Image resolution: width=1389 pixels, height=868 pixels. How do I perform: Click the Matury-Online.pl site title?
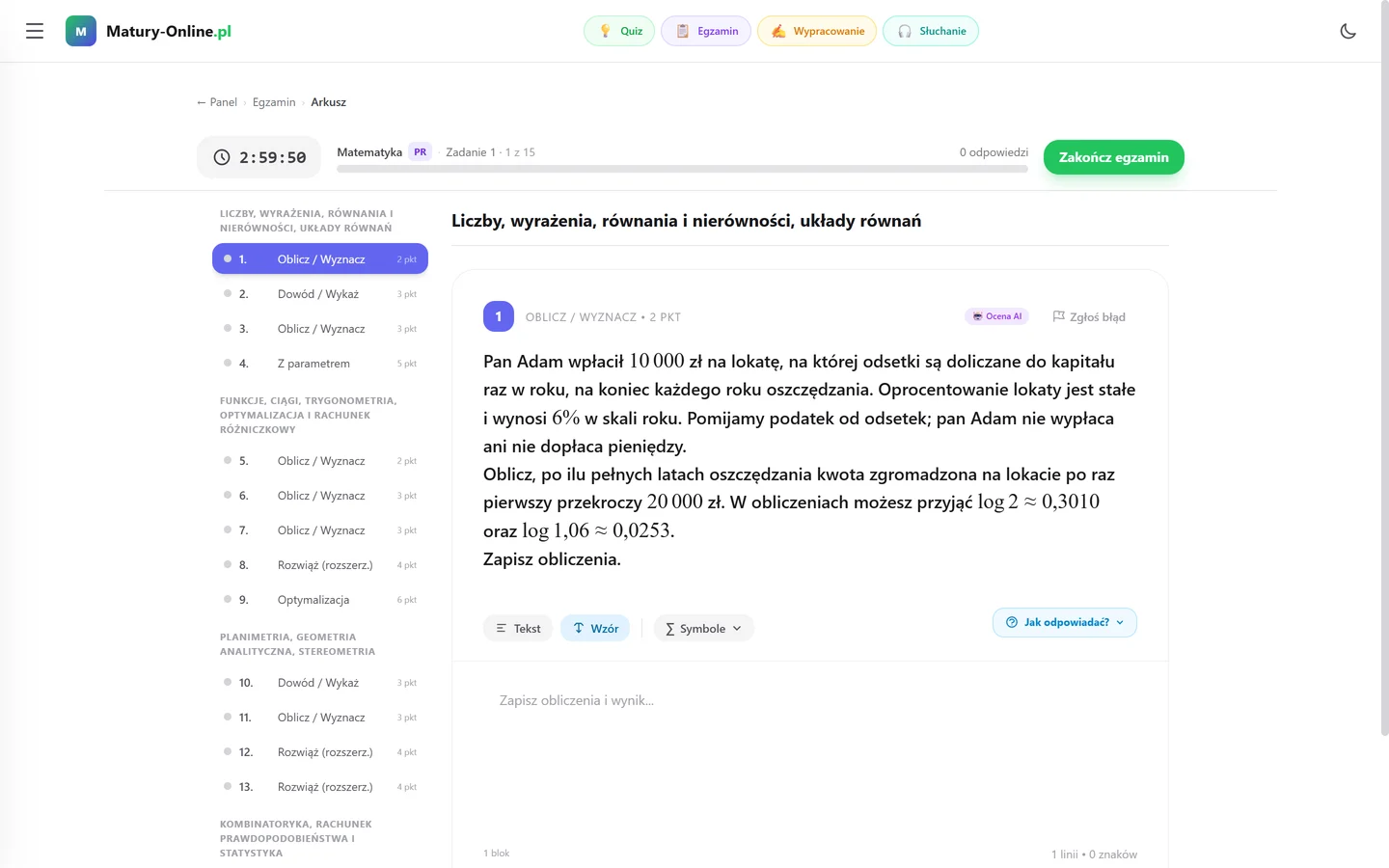coord(169,31)
